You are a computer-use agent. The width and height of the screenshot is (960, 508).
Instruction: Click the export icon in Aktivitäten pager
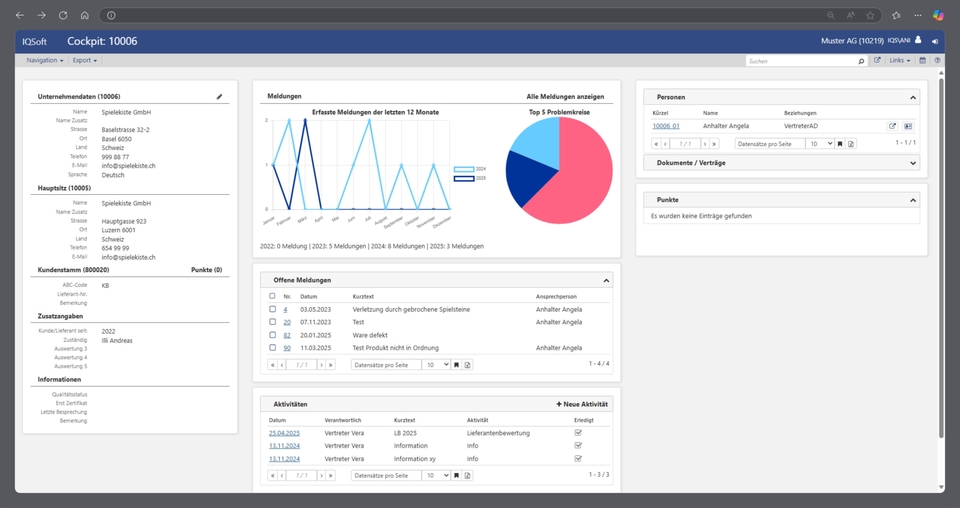467,475
